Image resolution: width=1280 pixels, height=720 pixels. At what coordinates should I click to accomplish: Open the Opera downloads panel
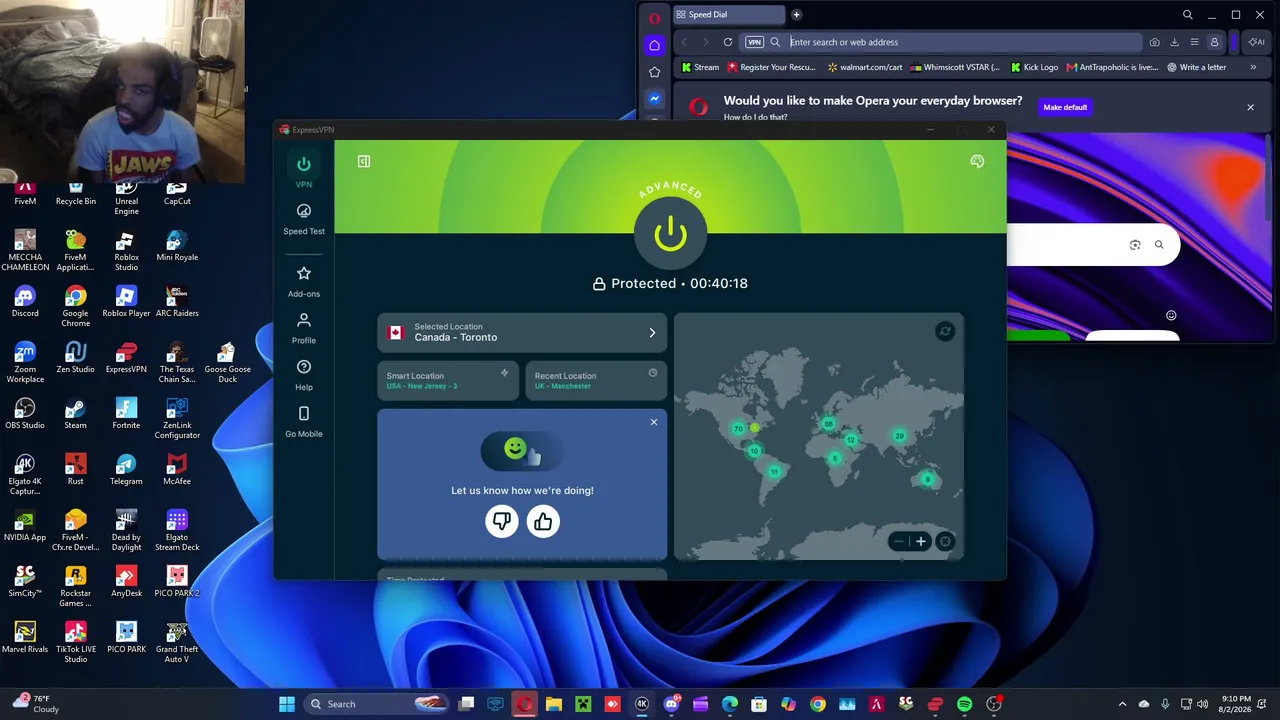coord(1174,42)
